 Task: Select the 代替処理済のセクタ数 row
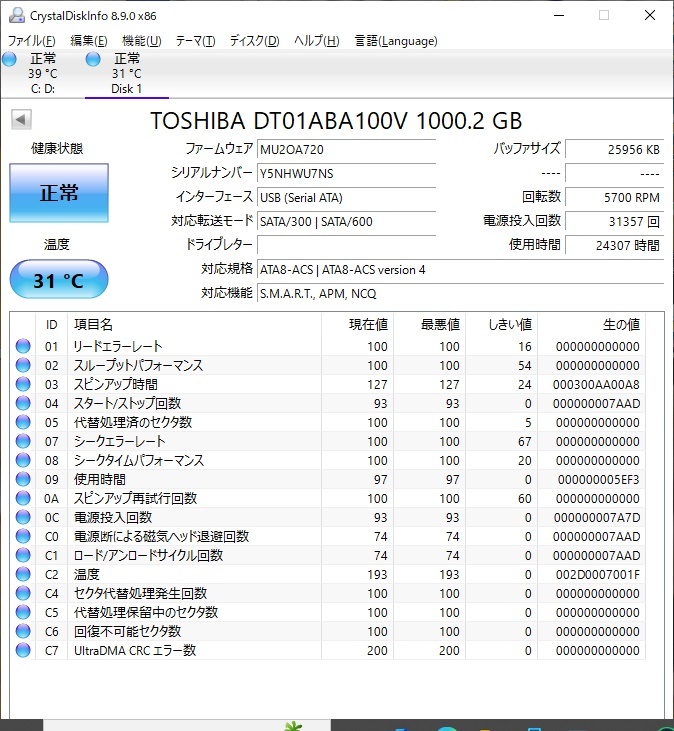coord(328,422)
